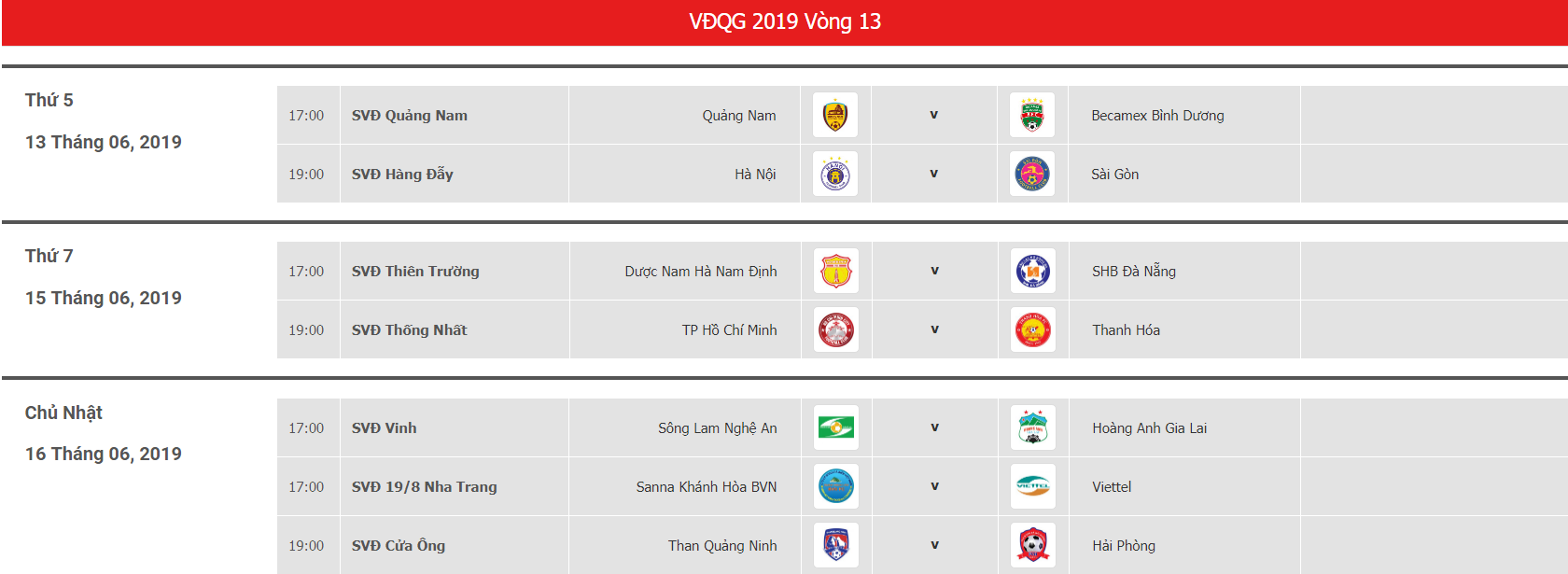This screenshot has height=574, width=1568.
Task: Click the TP Hồ Chí Minh crest
Action: click(x=836, y=330)
